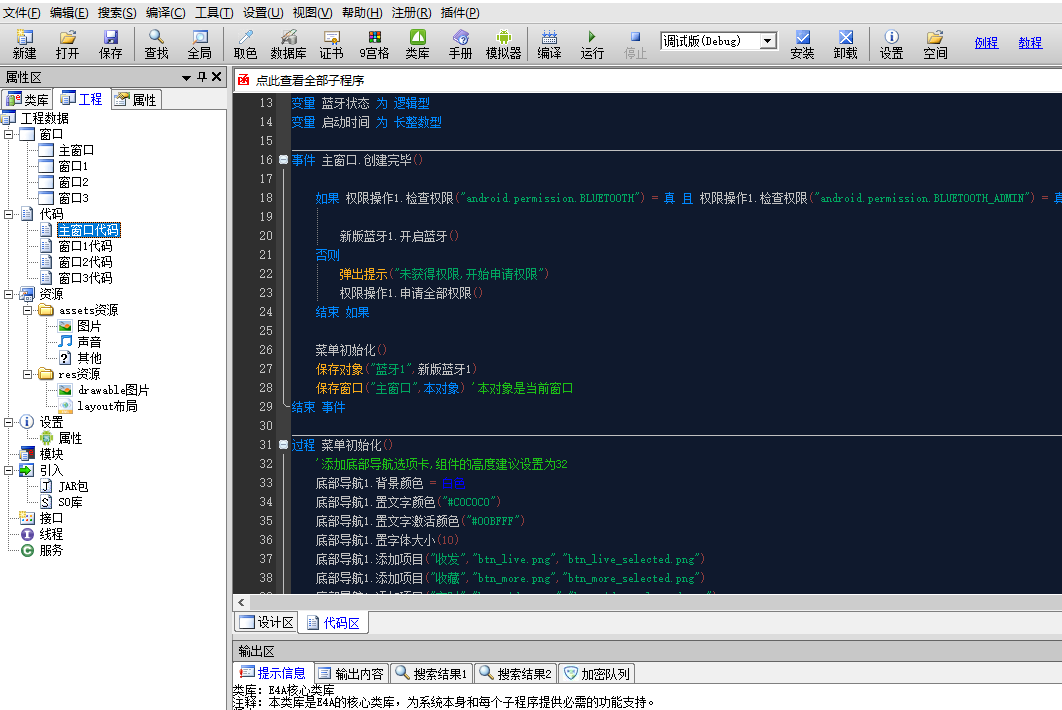Open the 数据库 database tool
The height and width of the screenshot is (710, 1062).
click(289, 44)
